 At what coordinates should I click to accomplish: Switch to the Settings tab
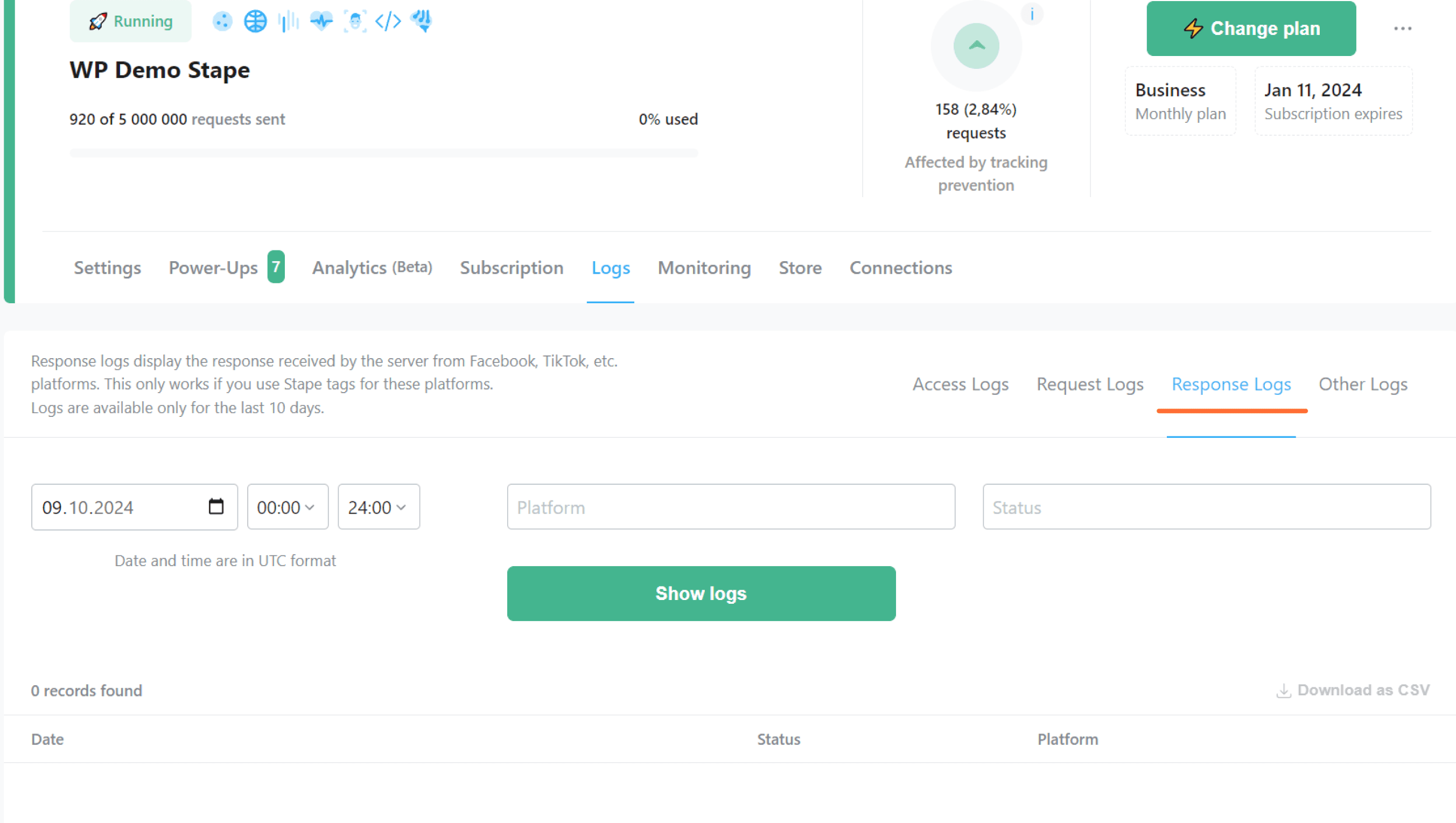[x=107, y=268]
